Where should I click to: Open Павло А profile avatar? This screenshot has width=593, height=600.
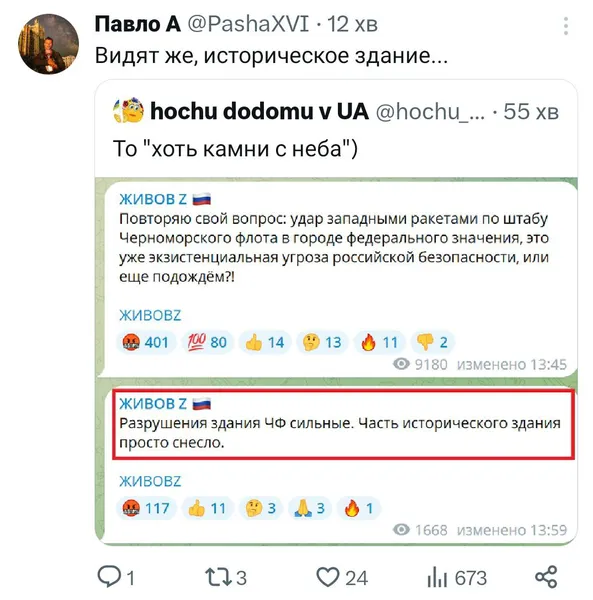(49, 44)
